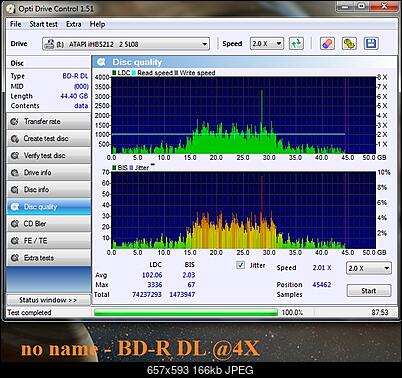Click the Jitter blue legend swatch

(x=131, y=168)
